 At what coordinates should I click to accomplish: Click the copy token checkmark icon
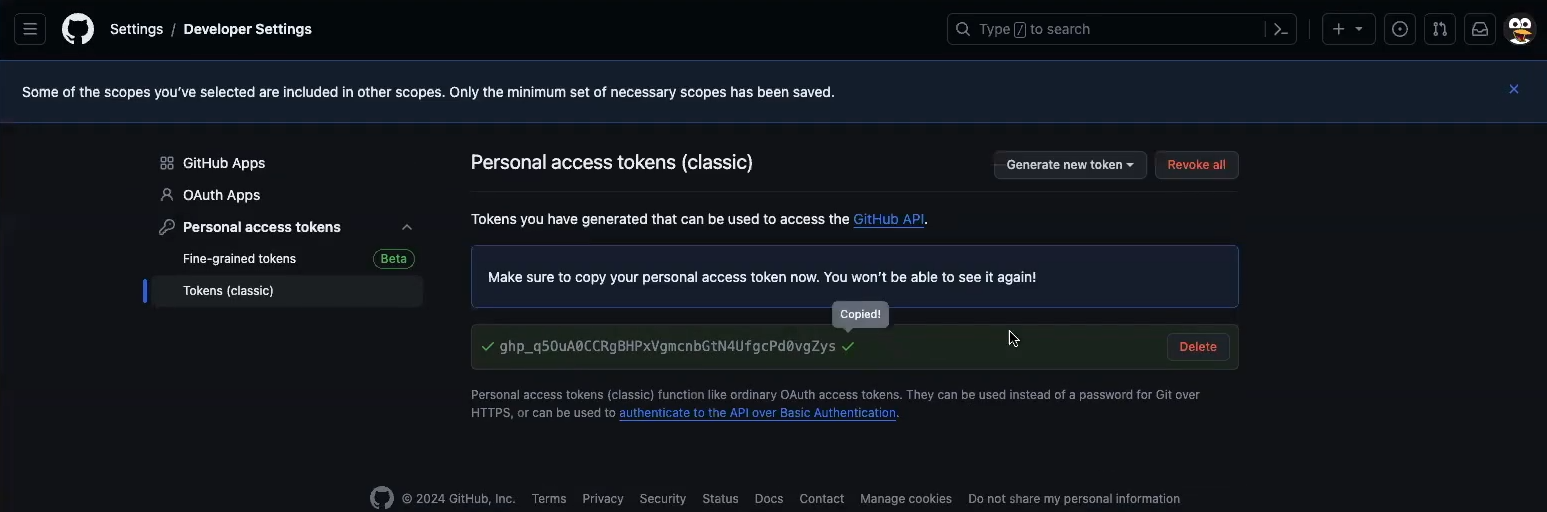(848, 347)
